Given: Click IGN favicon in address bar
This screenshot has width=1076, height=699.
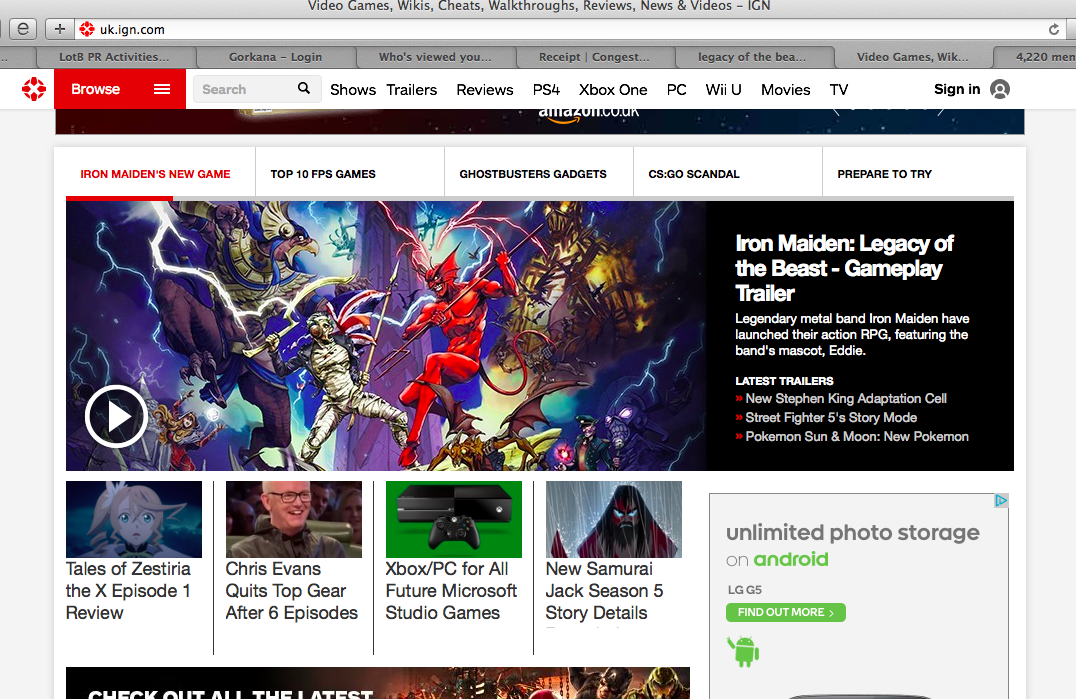Looking at the screenshot, I should coord(86,29).
